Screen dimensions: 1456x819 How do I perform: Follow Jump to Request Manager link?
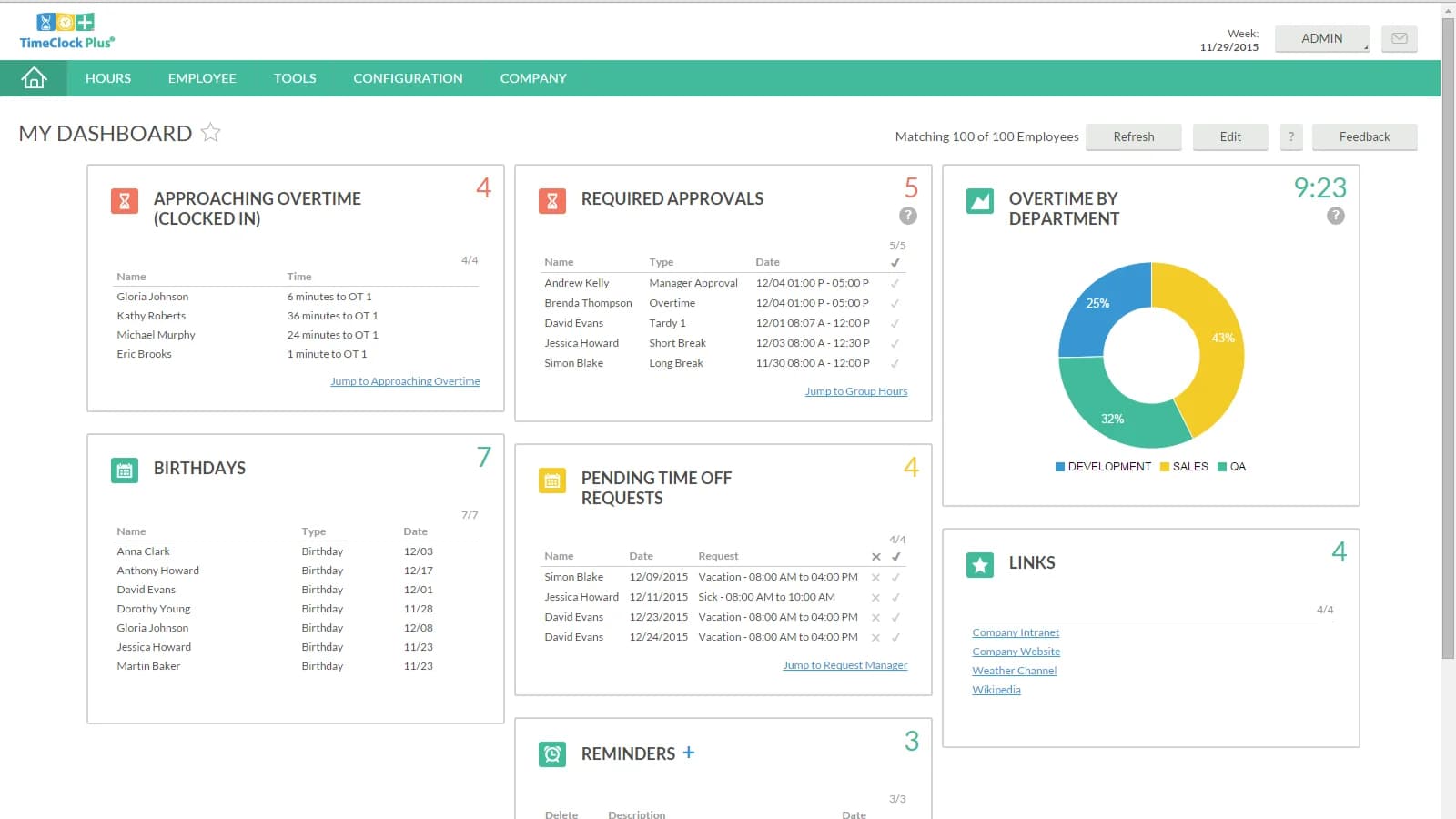click(845, 665)
